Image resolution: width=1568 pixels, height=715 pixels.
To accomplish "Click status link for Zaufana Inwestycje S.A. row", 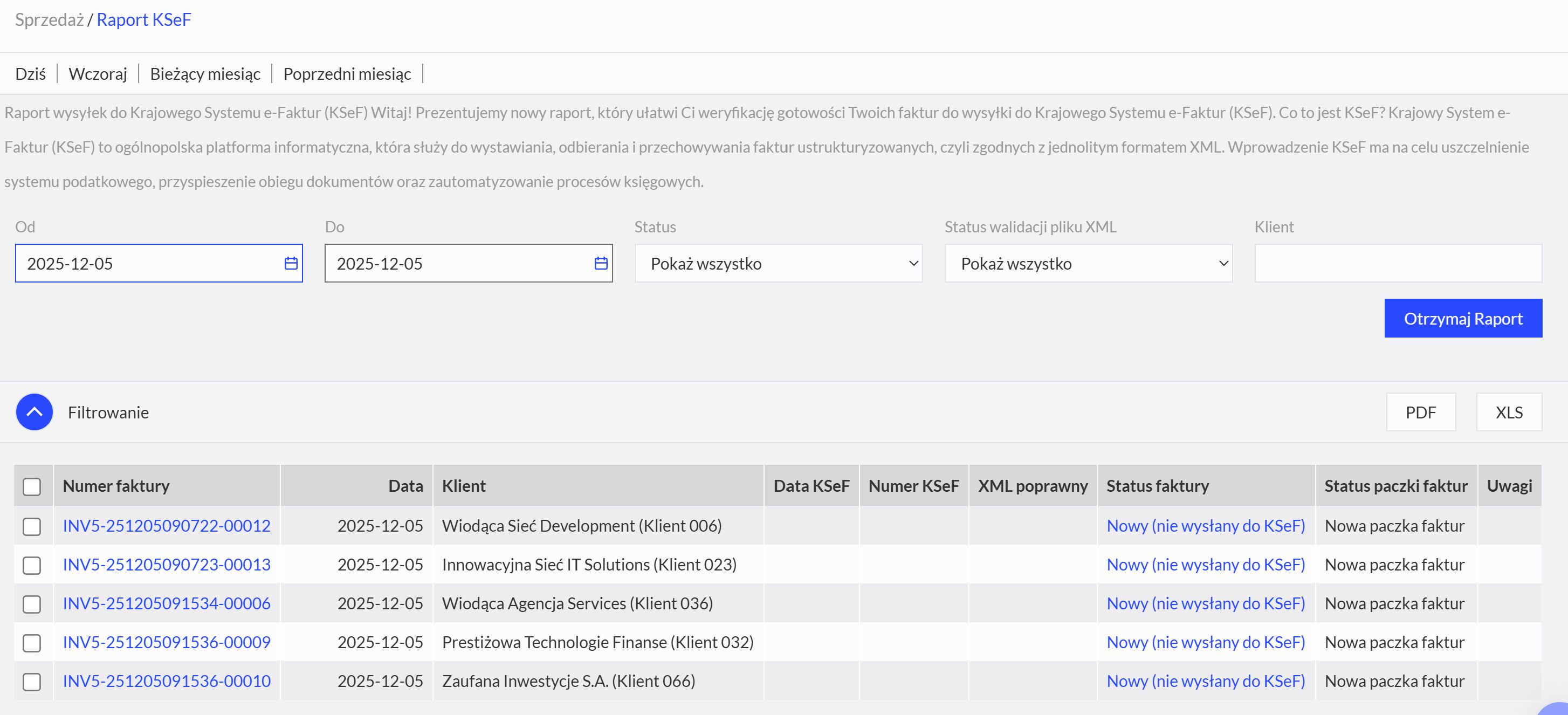I will point(1206,682).
